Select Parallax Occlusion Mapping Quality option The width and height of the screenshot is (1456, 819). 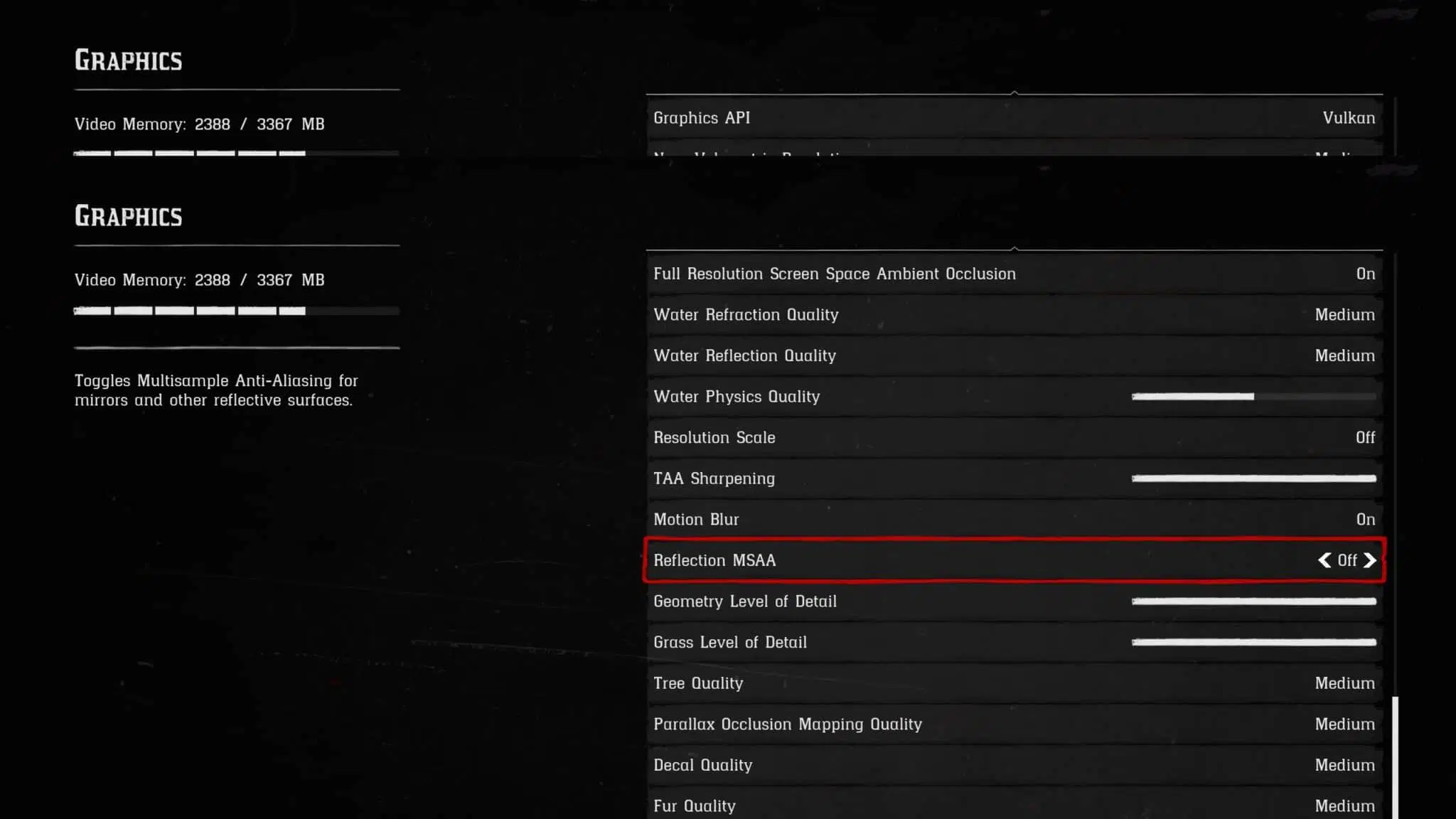point(1015,724)
